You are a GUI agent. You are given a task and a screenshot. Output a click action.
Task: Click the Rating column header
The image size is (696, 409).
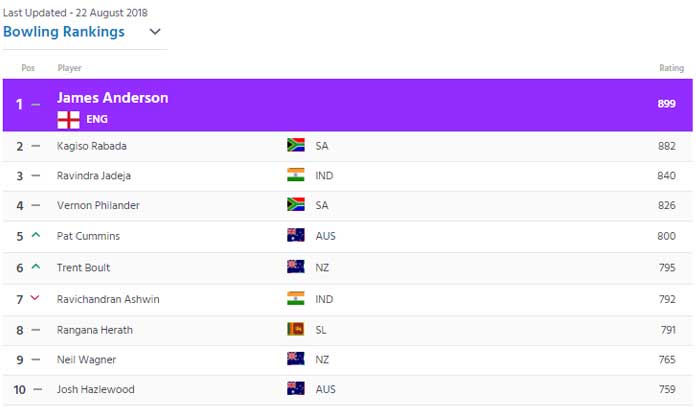pos(671,68)
